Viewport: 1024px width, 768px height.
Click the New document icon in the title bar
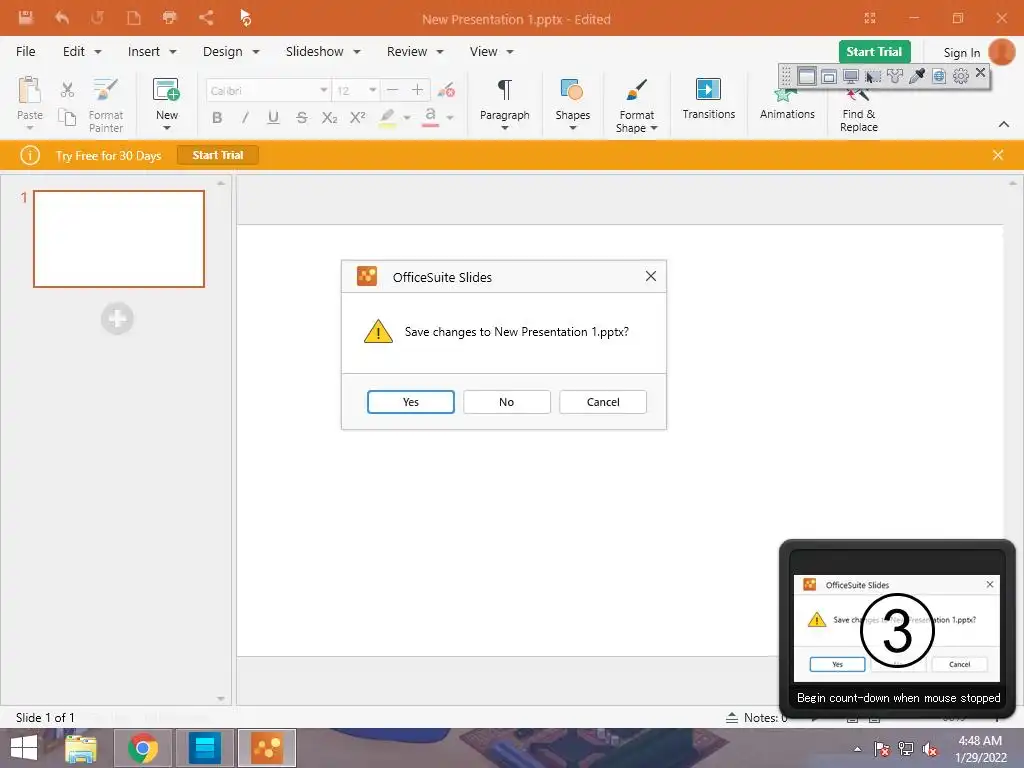(x=134, y=18)
